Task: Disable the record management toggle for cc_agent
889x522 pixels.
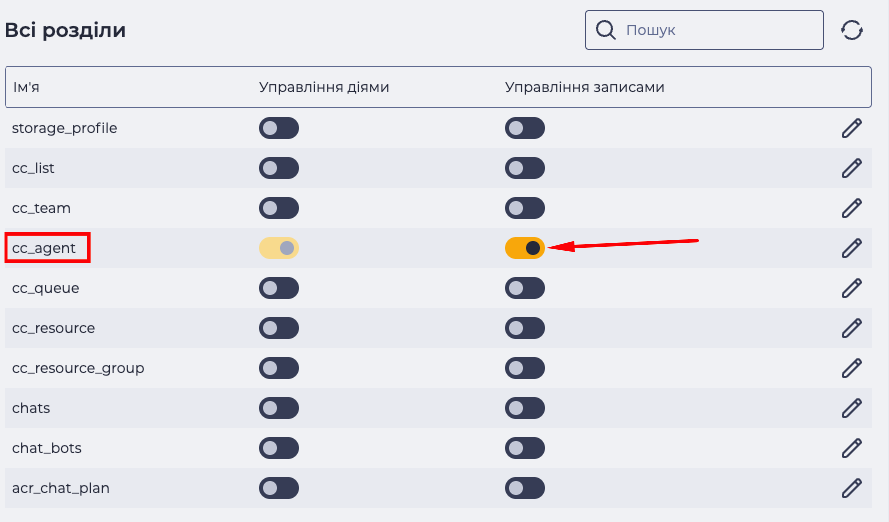Action: pos(525,248)
